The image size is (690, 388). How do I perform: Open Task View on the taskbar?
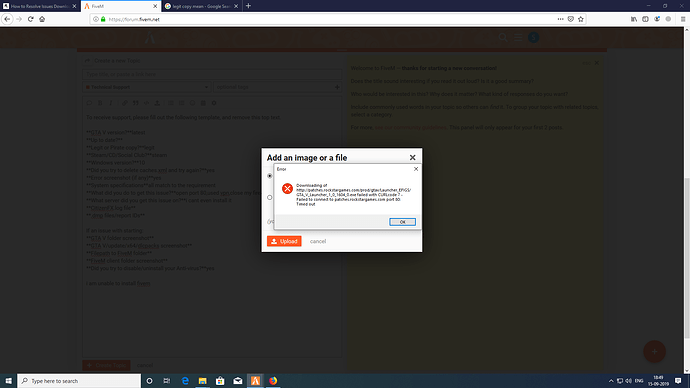(x=167, y=381)
